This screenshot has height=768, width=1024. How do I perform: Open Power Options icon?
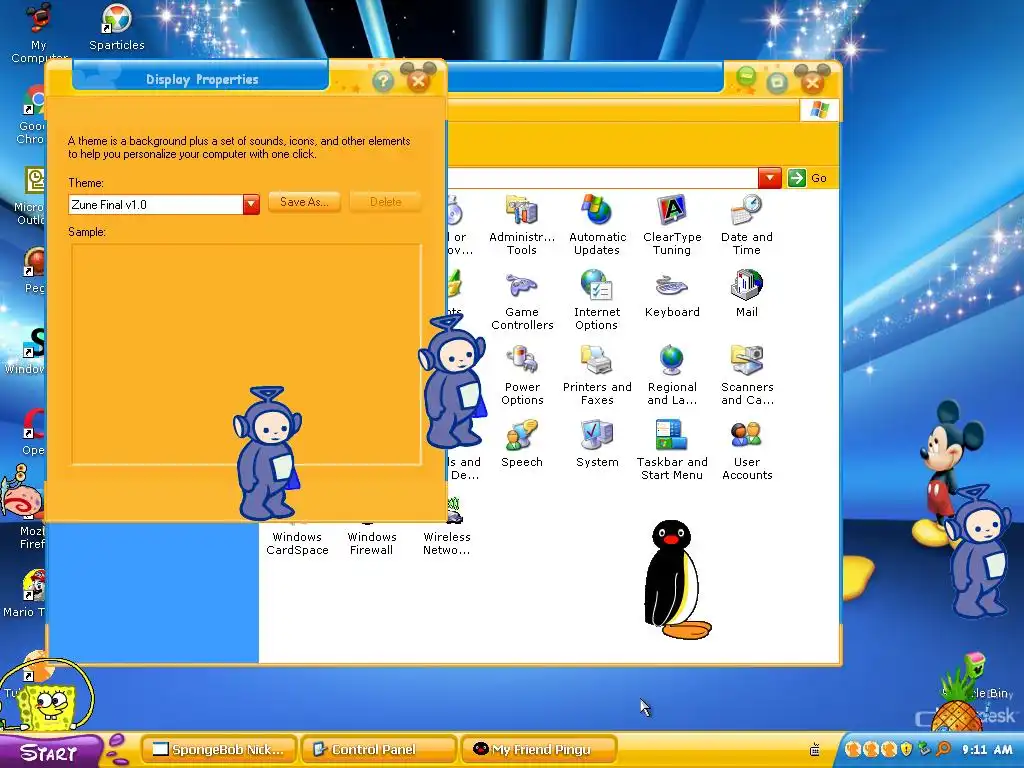pyautogui.click(x=522, y=375)
